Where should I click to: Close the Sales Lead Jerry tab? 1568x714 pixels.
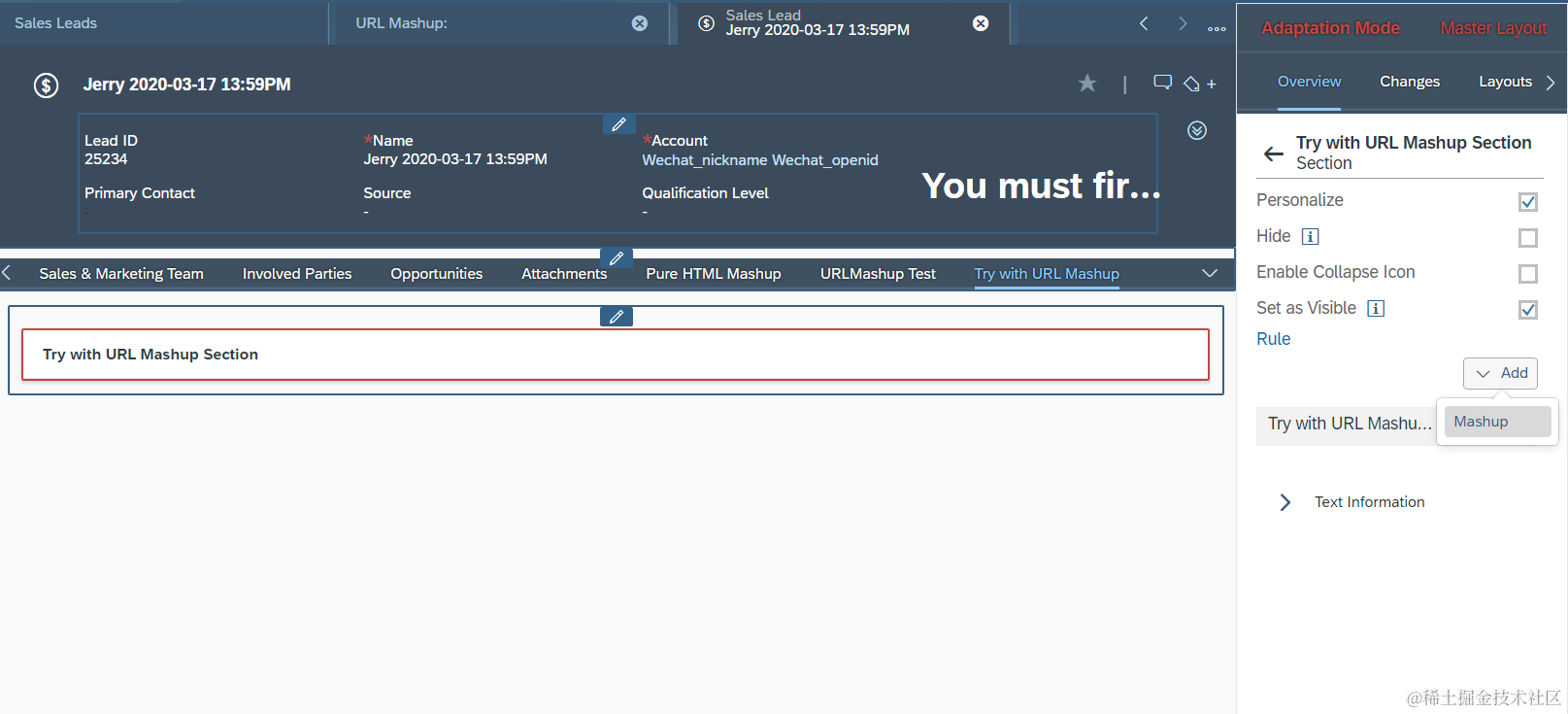[x=981, y=23]
